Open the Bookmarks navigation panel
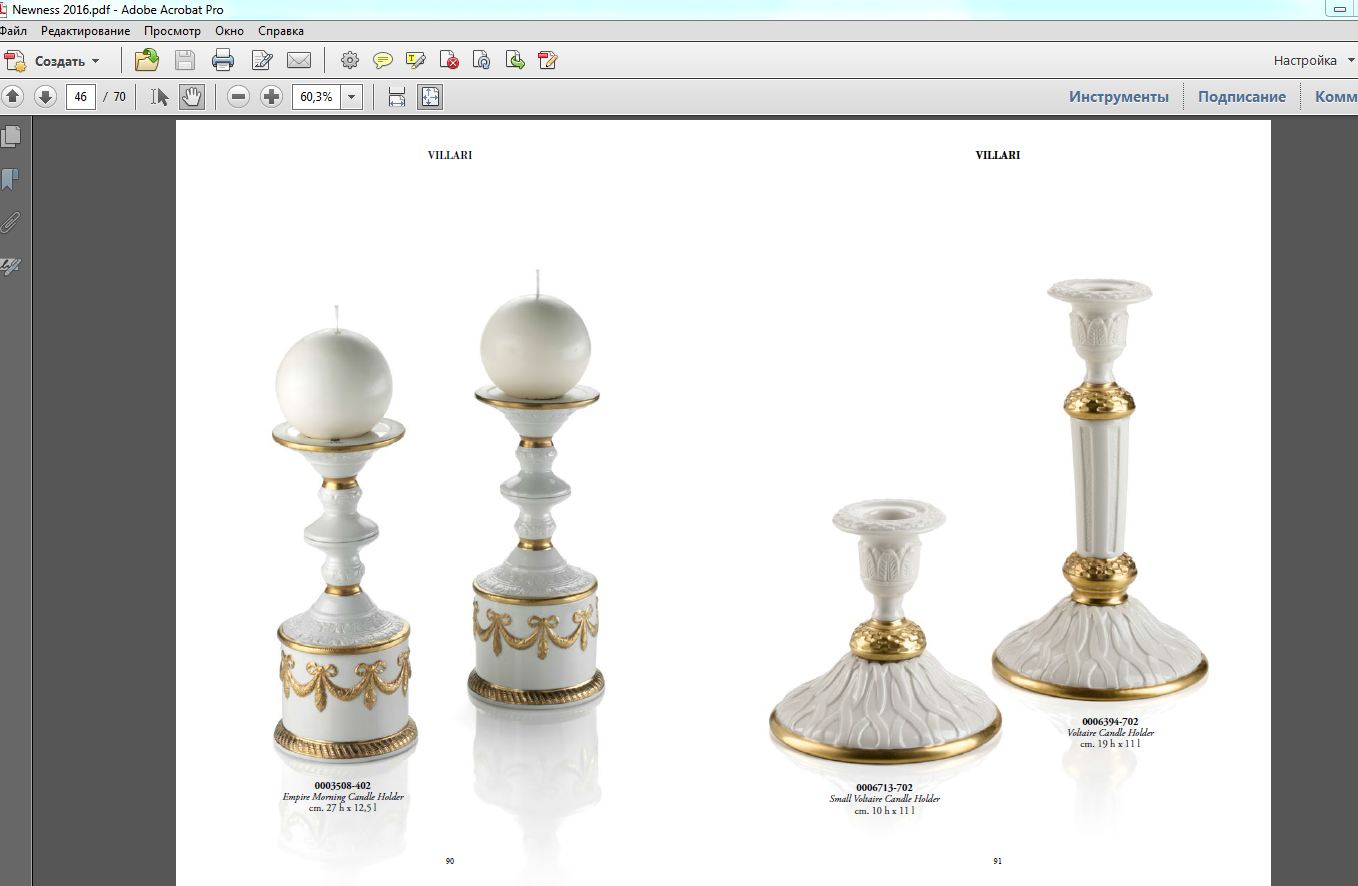 click(x=11, y=179)
